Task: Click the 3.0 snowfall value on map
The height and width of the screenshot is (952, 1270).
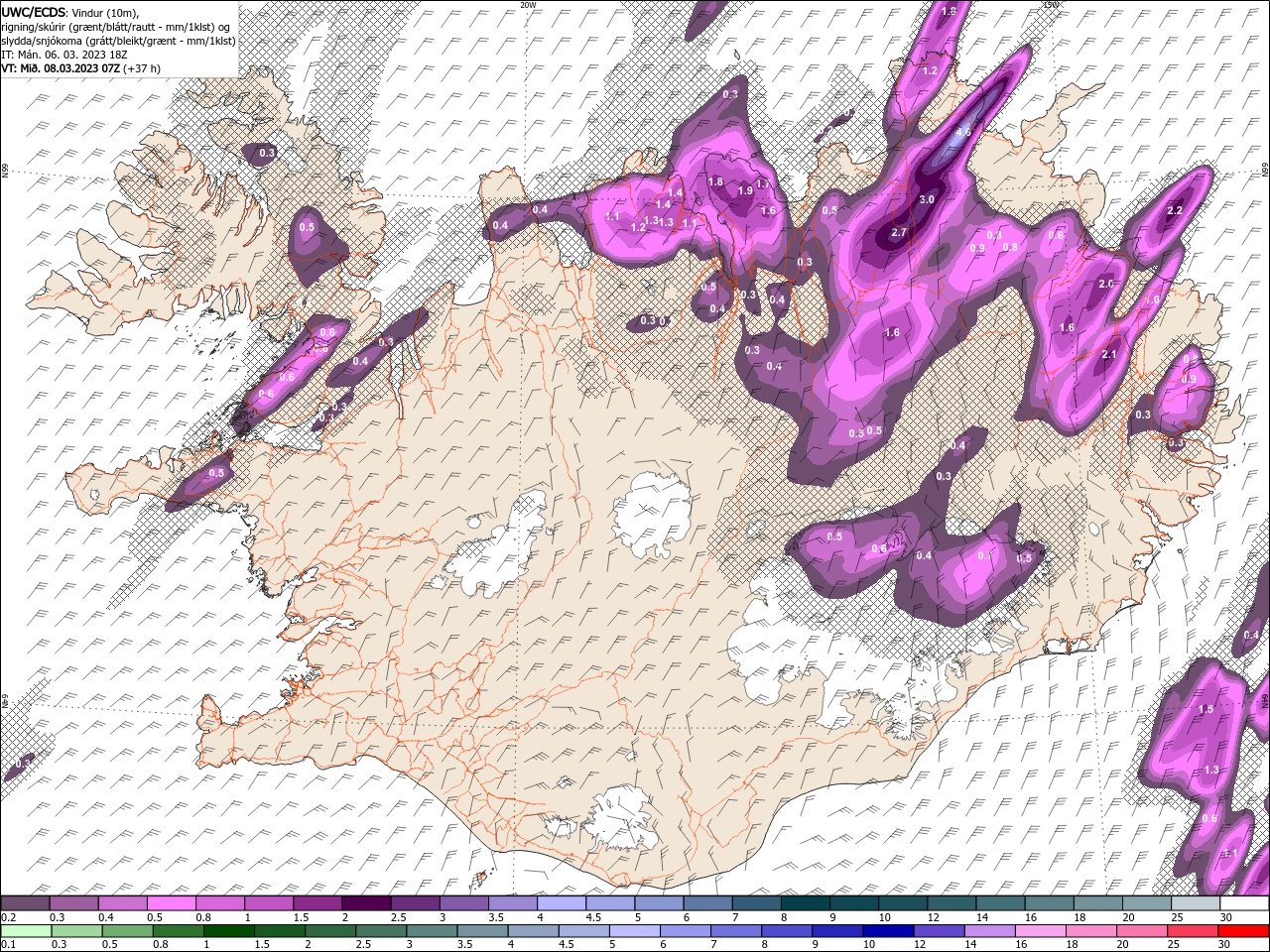Action: 927,199
